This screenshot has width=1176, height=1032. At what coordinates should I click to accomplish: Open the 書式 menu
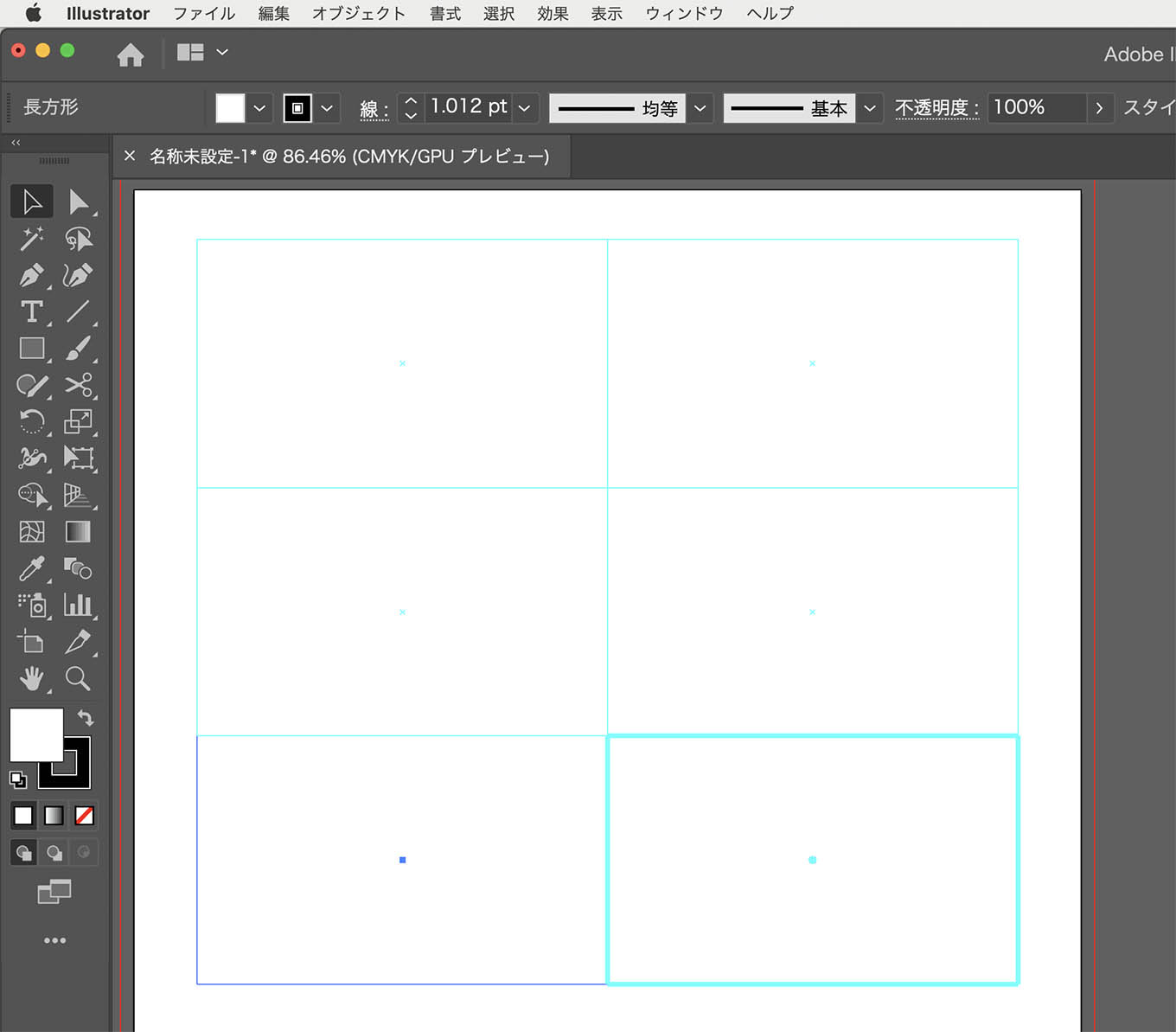[x=444, y=13]
